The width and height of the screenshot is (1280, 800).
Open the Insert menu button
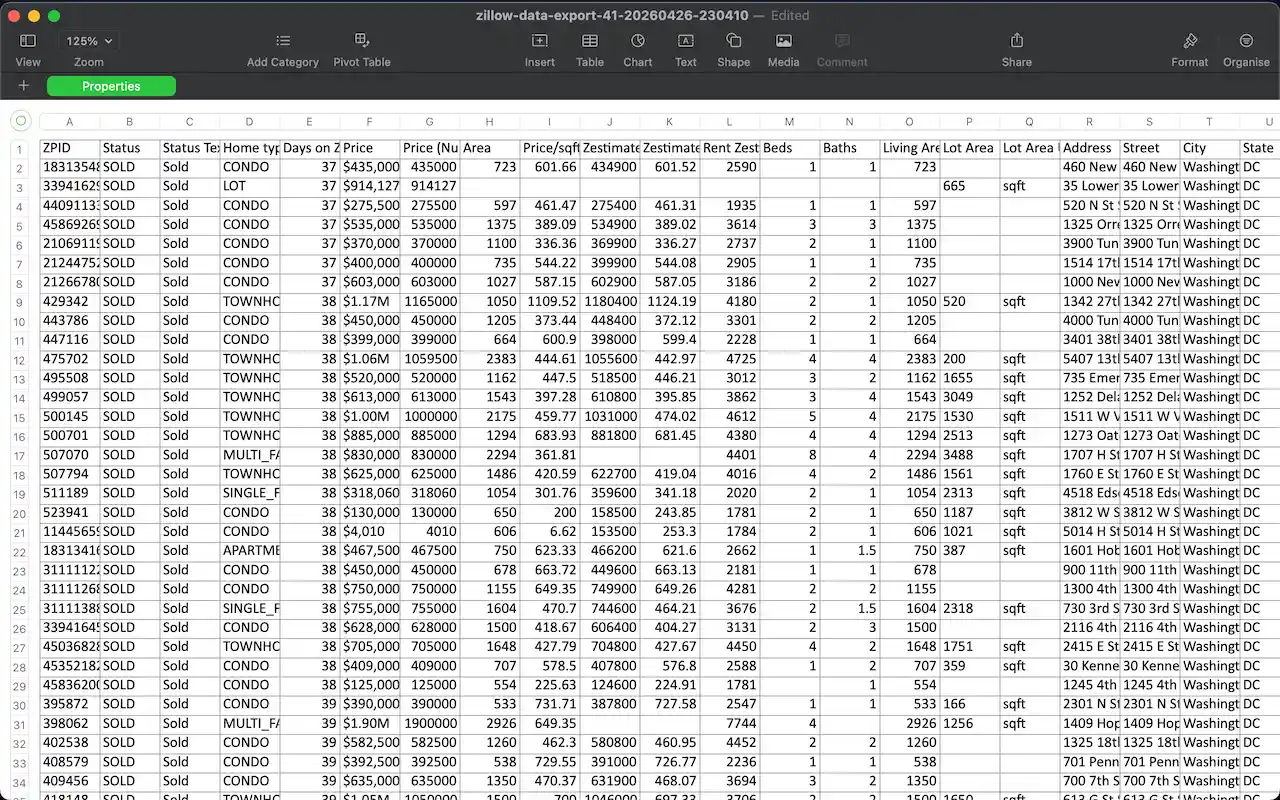click(x=540, y=41)
